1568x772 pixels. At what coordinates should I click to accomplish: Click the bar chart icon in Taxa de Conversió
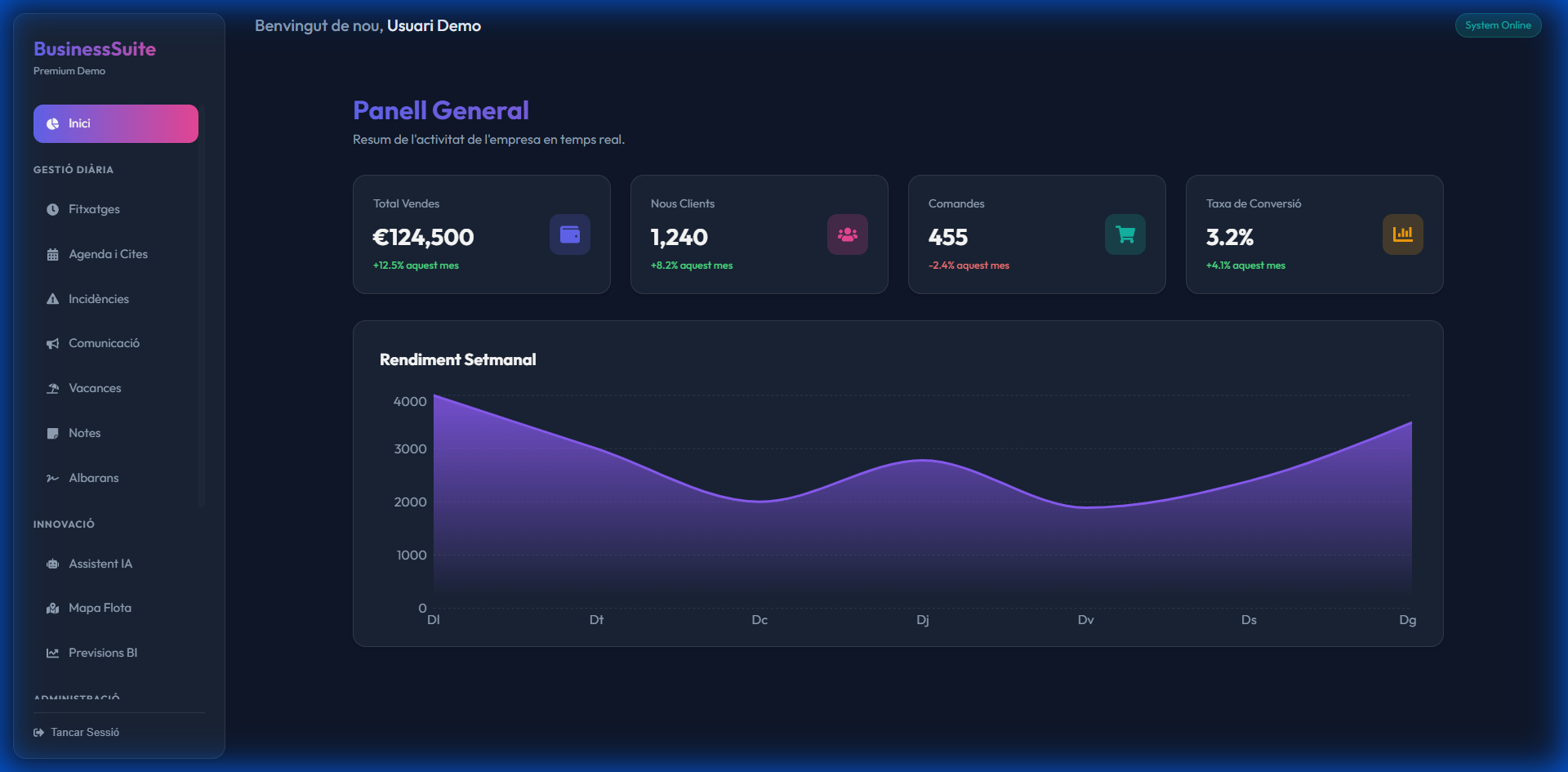pyautogui.click(x=1402, y=235)
